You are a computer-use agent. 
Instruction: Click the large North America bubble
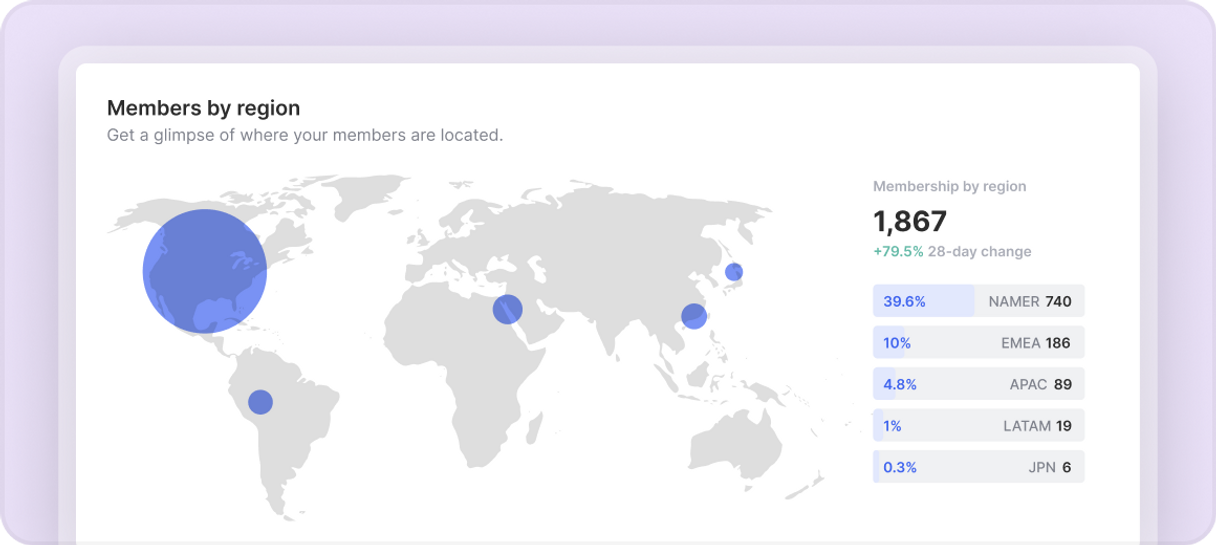point(205,271)
